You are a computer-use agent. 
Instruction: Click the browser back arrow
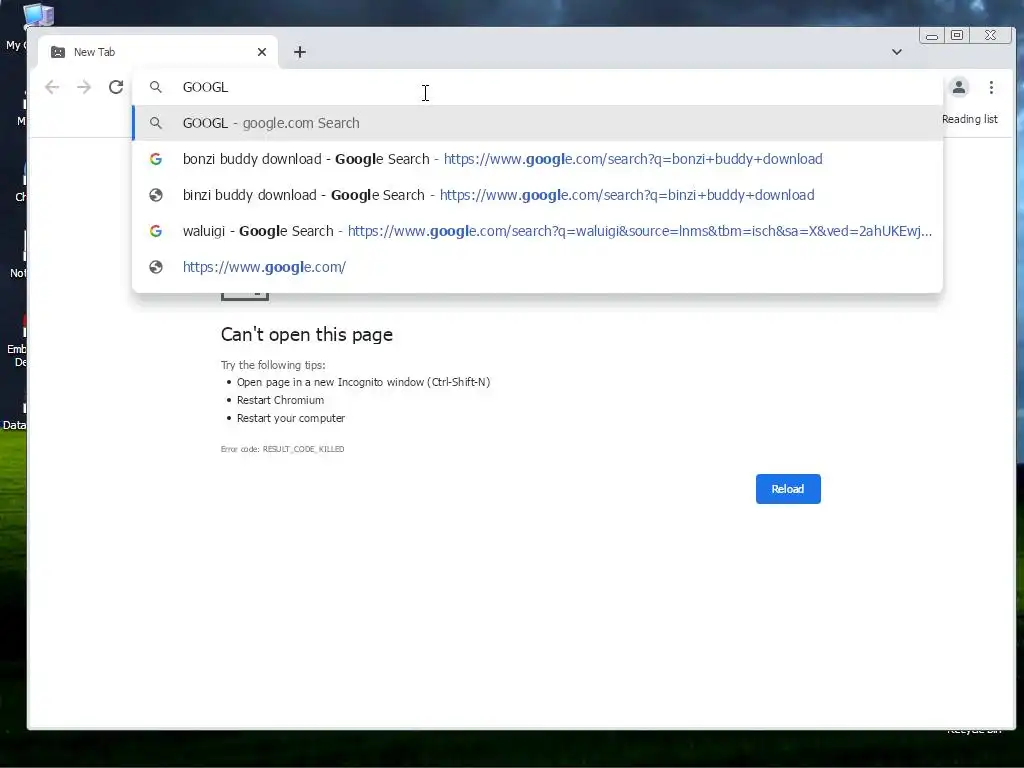[52, 87]
